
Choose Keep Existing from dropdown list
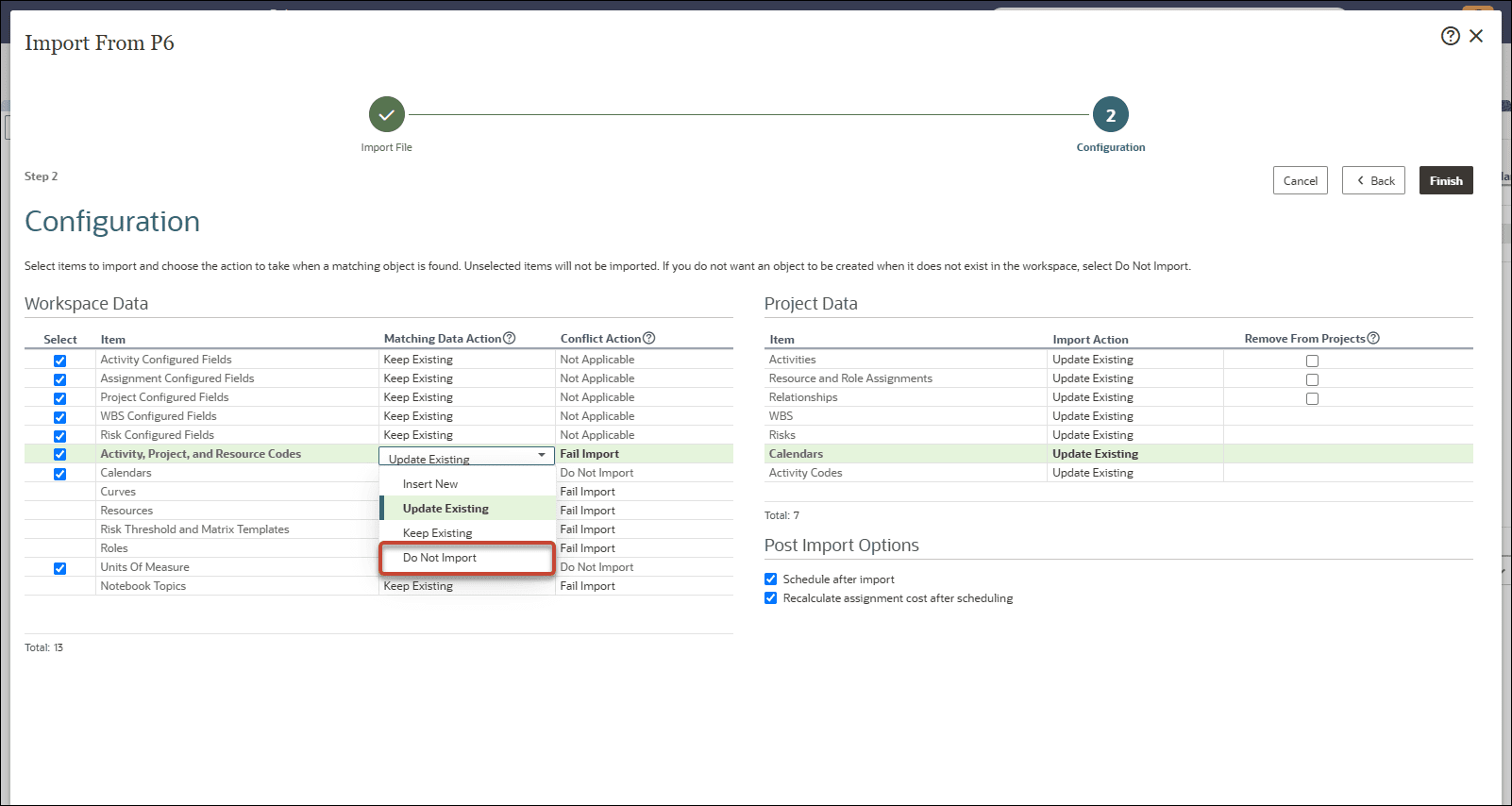point(467,533)
